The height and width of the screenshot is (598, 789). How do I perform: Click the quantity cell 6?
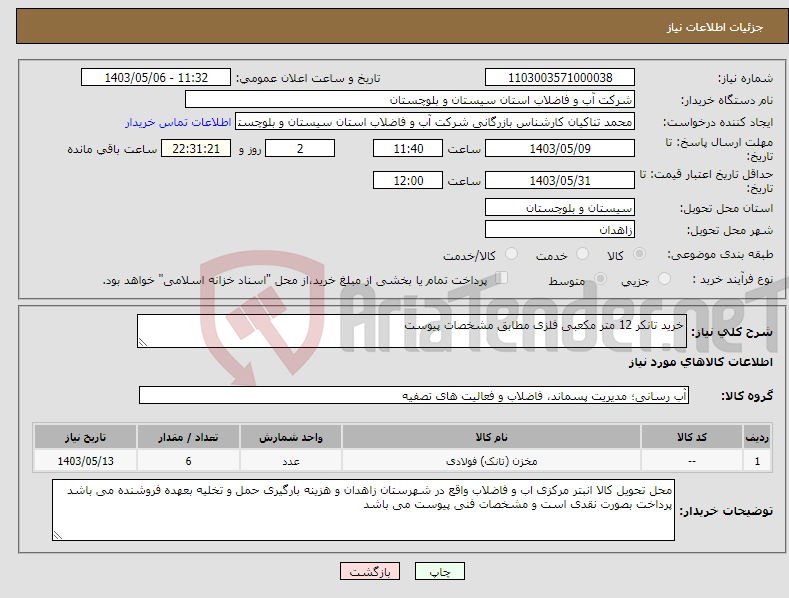pos(188,461)
